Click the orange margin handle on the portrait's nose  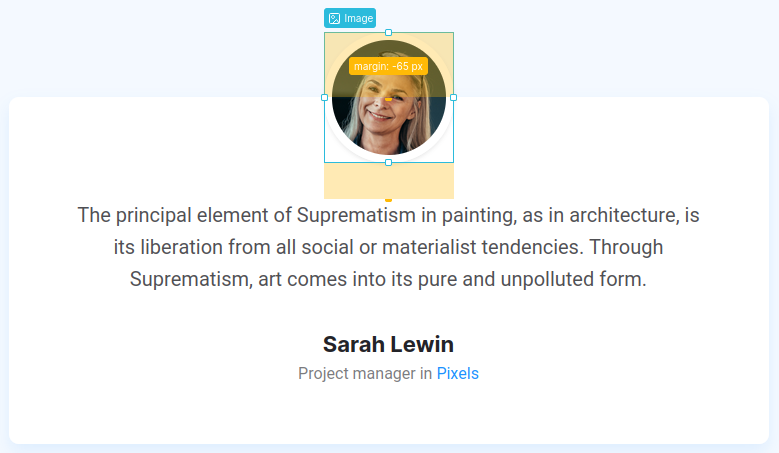tap(389, 99)
